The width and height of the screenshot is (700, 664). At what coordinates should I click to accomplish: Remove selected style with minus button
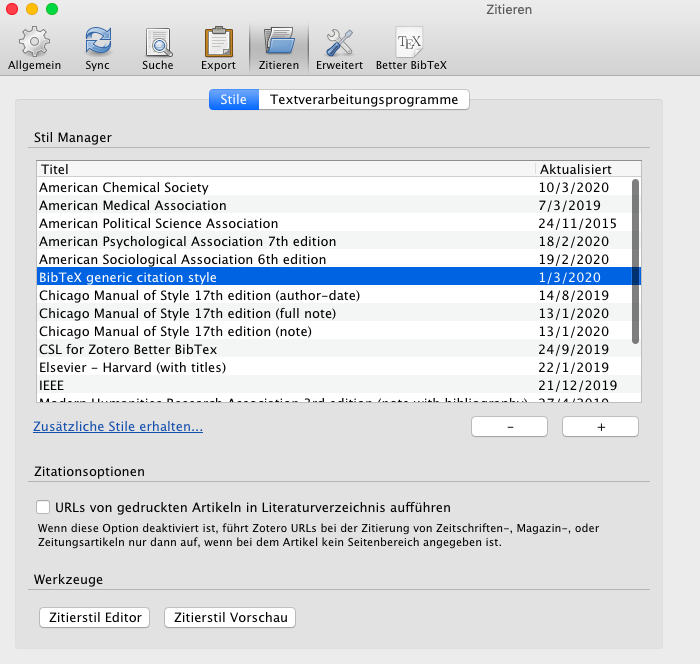509,427
